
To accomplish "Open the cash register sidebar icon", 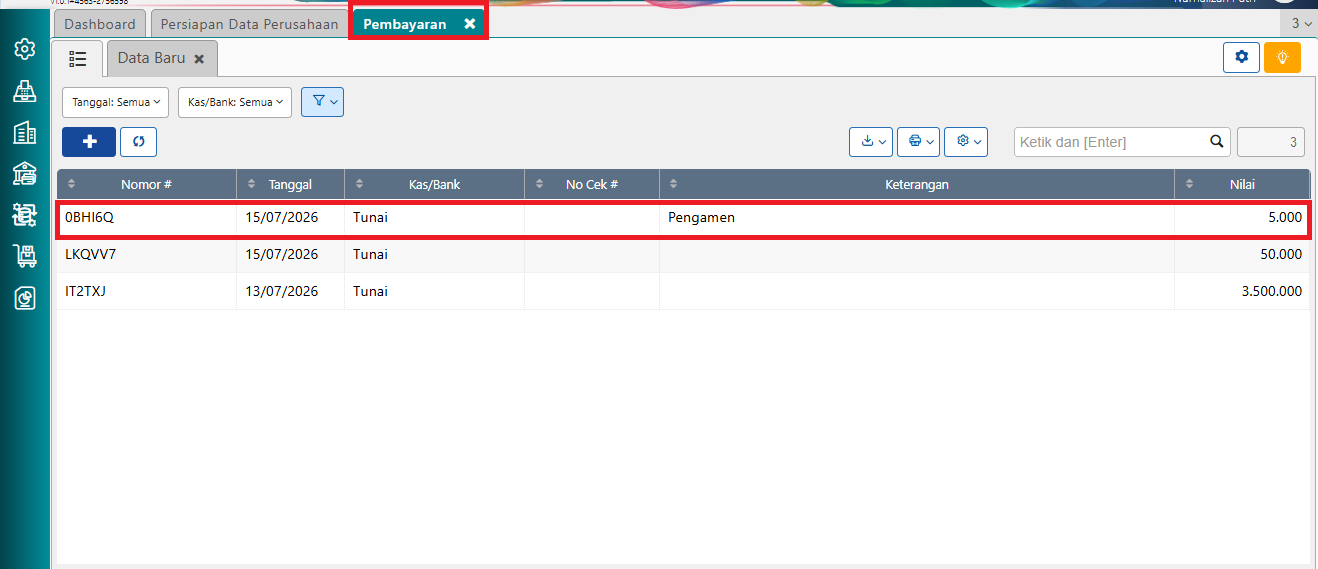I will (x=24, y=91).
